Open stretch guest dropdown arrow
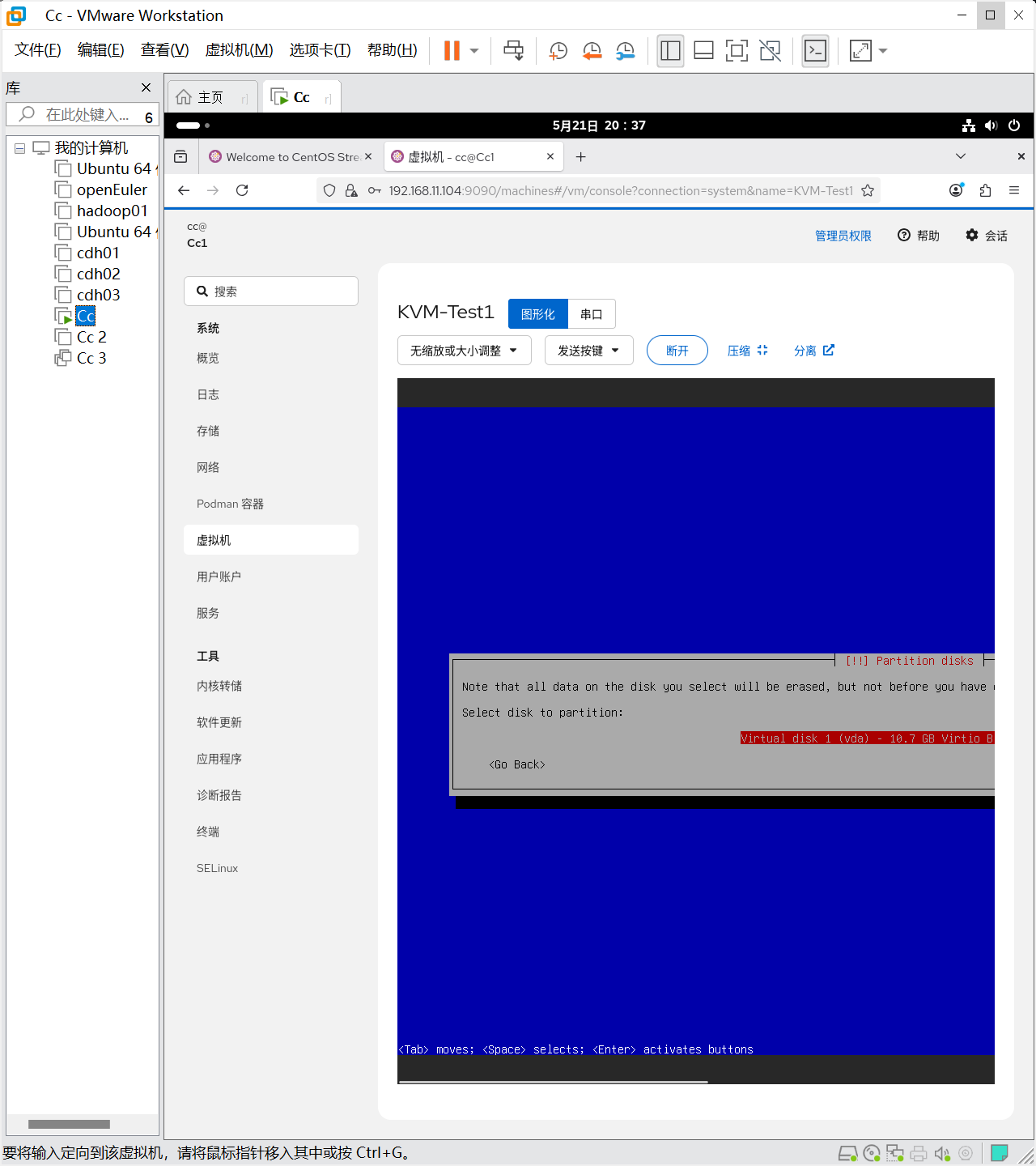 coord(883,51)
